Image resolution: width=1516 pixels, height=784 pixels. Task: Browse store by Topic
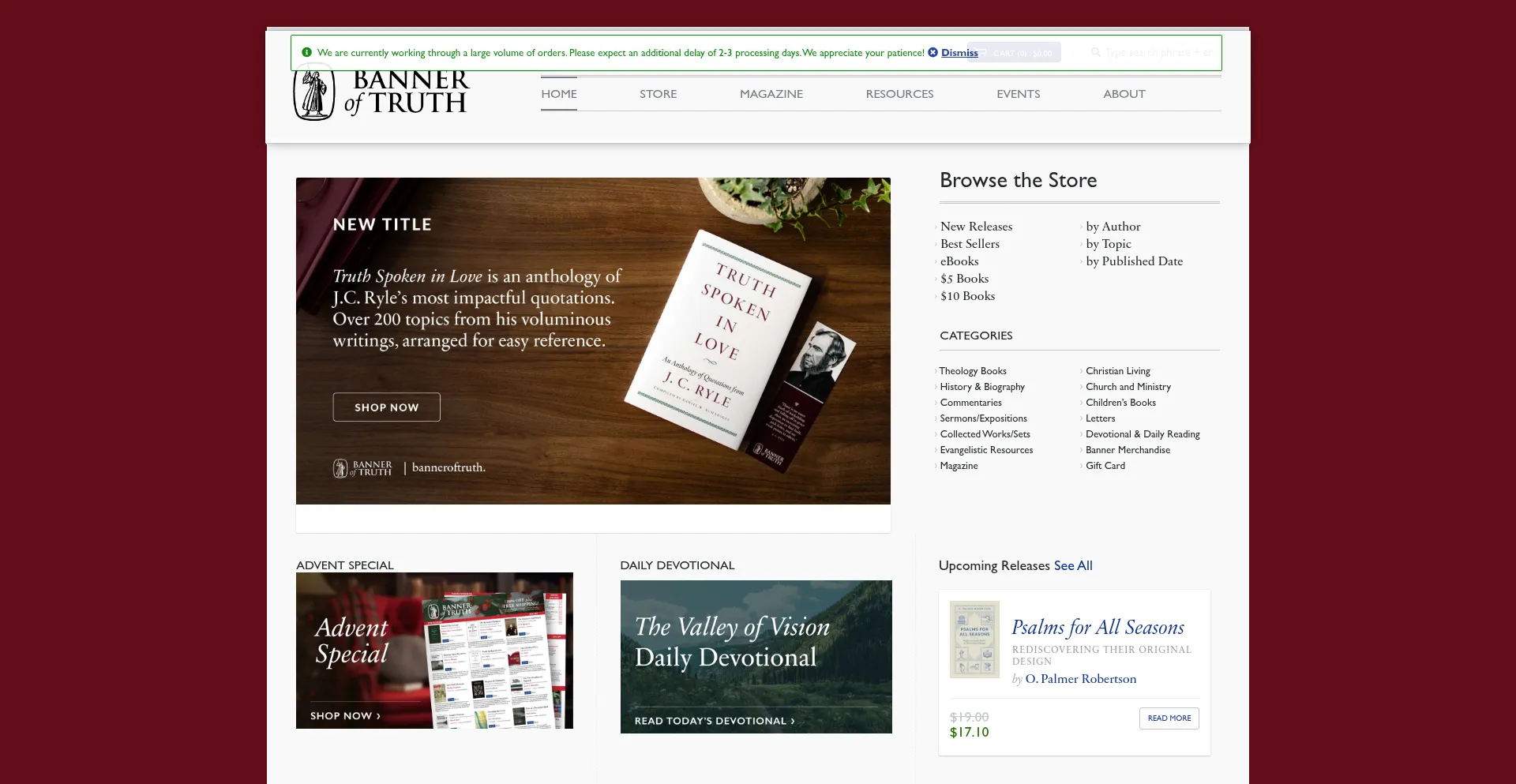click(1109, 244)
